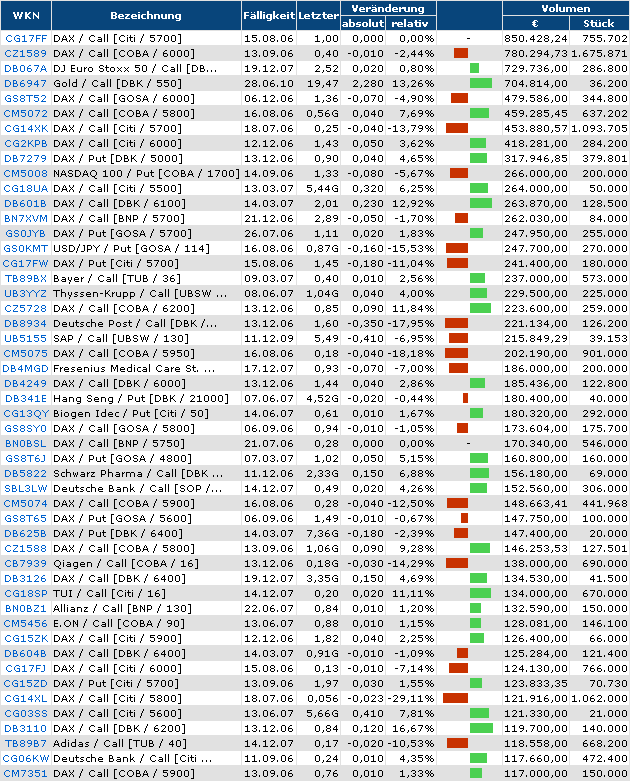
Task: Click the Letzter column header
Action: coord(318,15)
